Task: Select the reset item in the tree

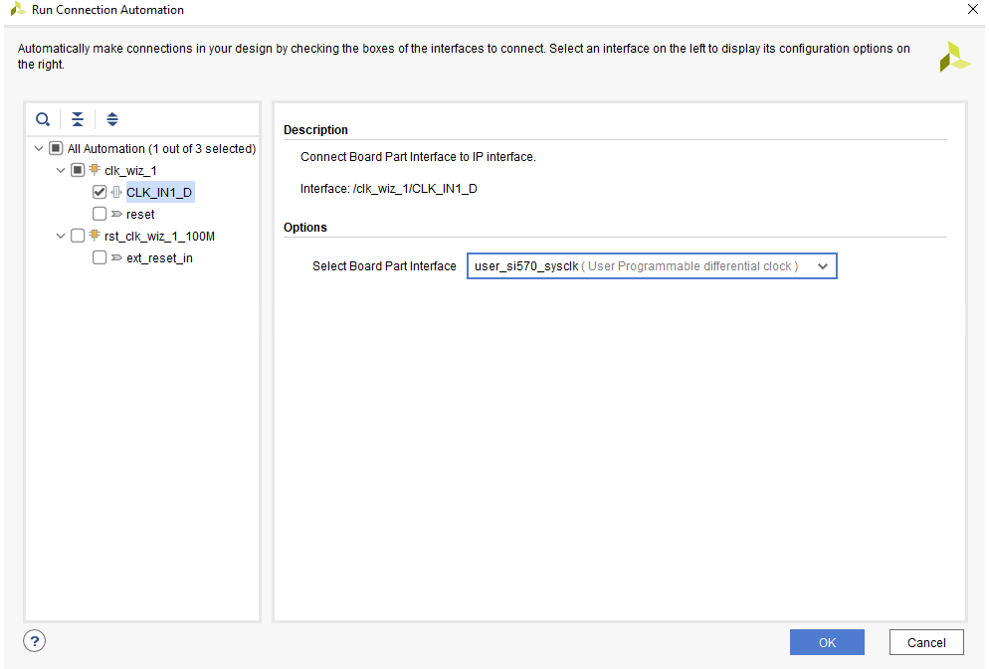Action: pyautogui.click(x=140, y=214)
